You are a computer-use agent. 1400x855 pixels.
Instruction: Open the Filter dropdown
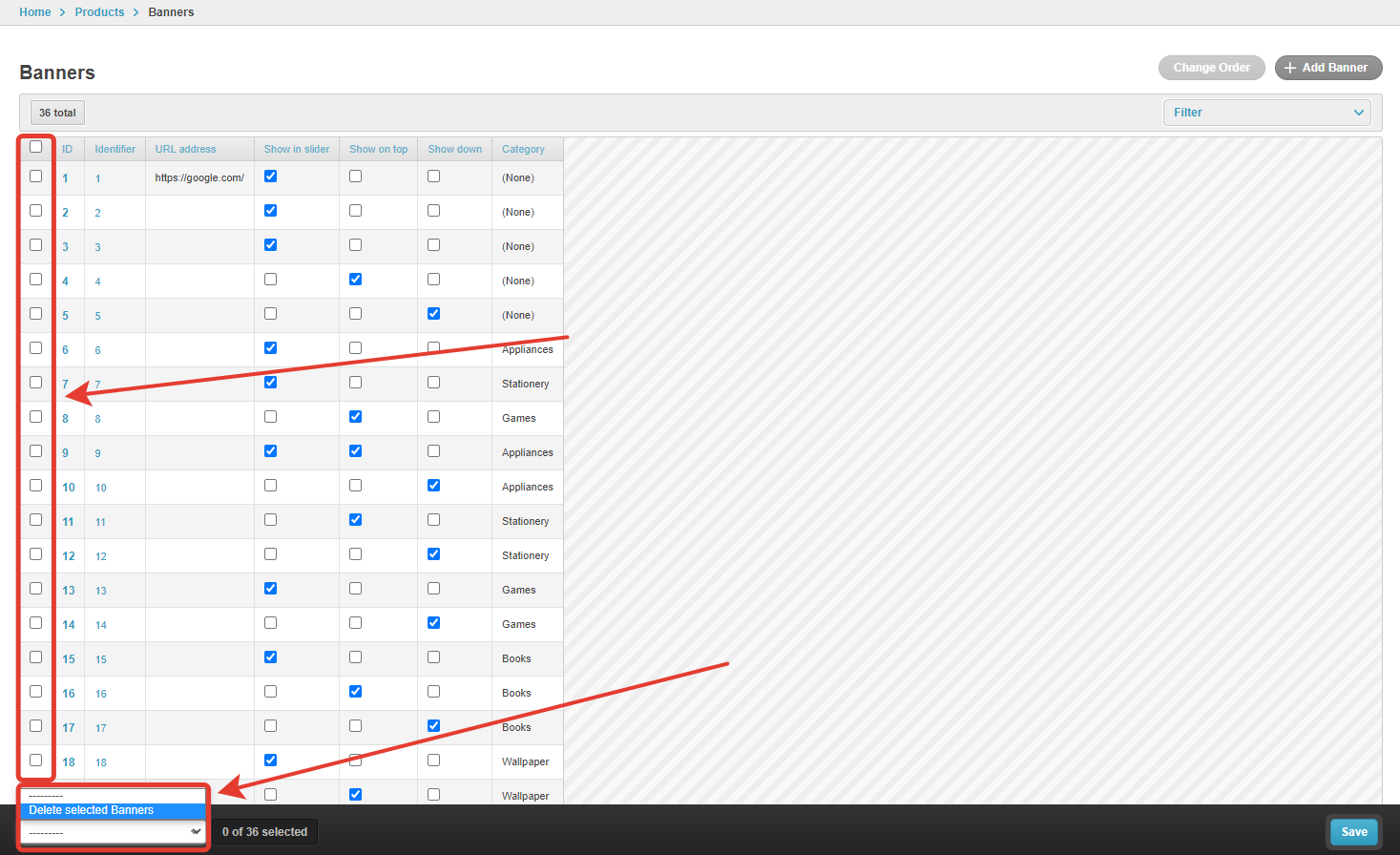click(x=1266, y=113)
